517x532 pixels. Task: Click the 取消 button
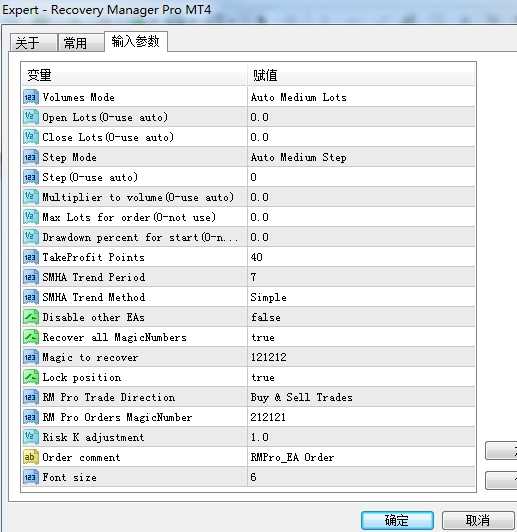click(478, 520)
